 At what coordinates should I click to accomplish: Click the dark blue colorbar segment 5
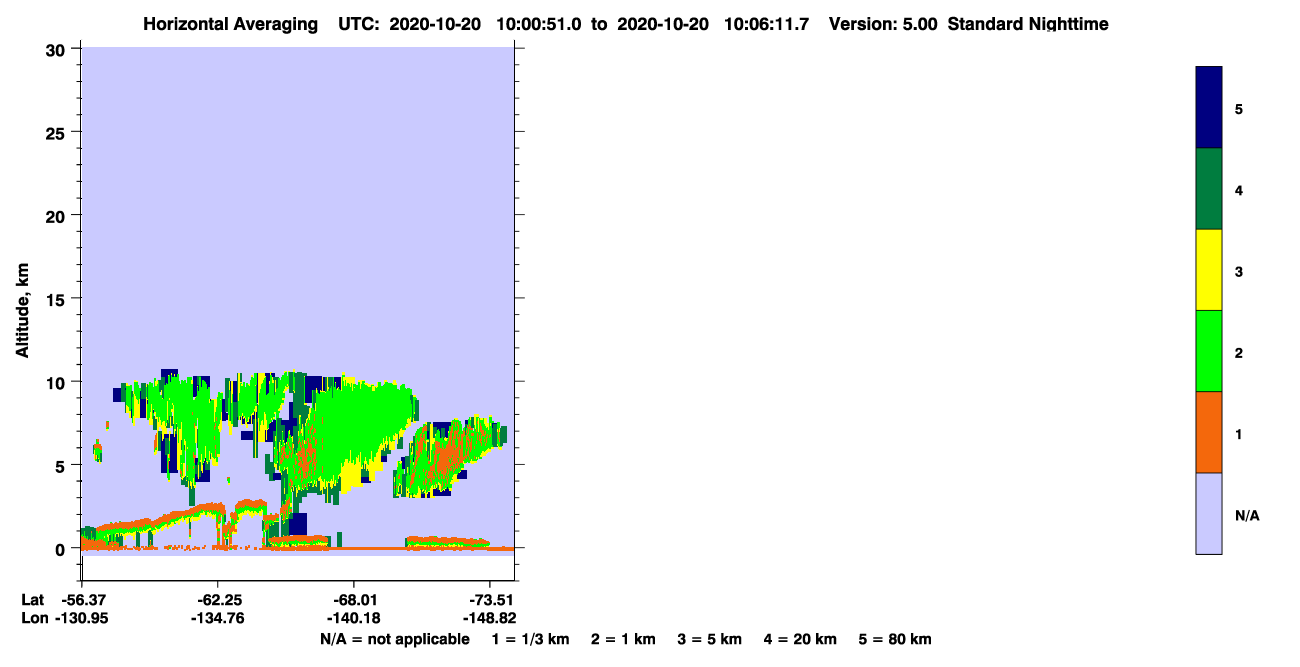click(1209, 108)
